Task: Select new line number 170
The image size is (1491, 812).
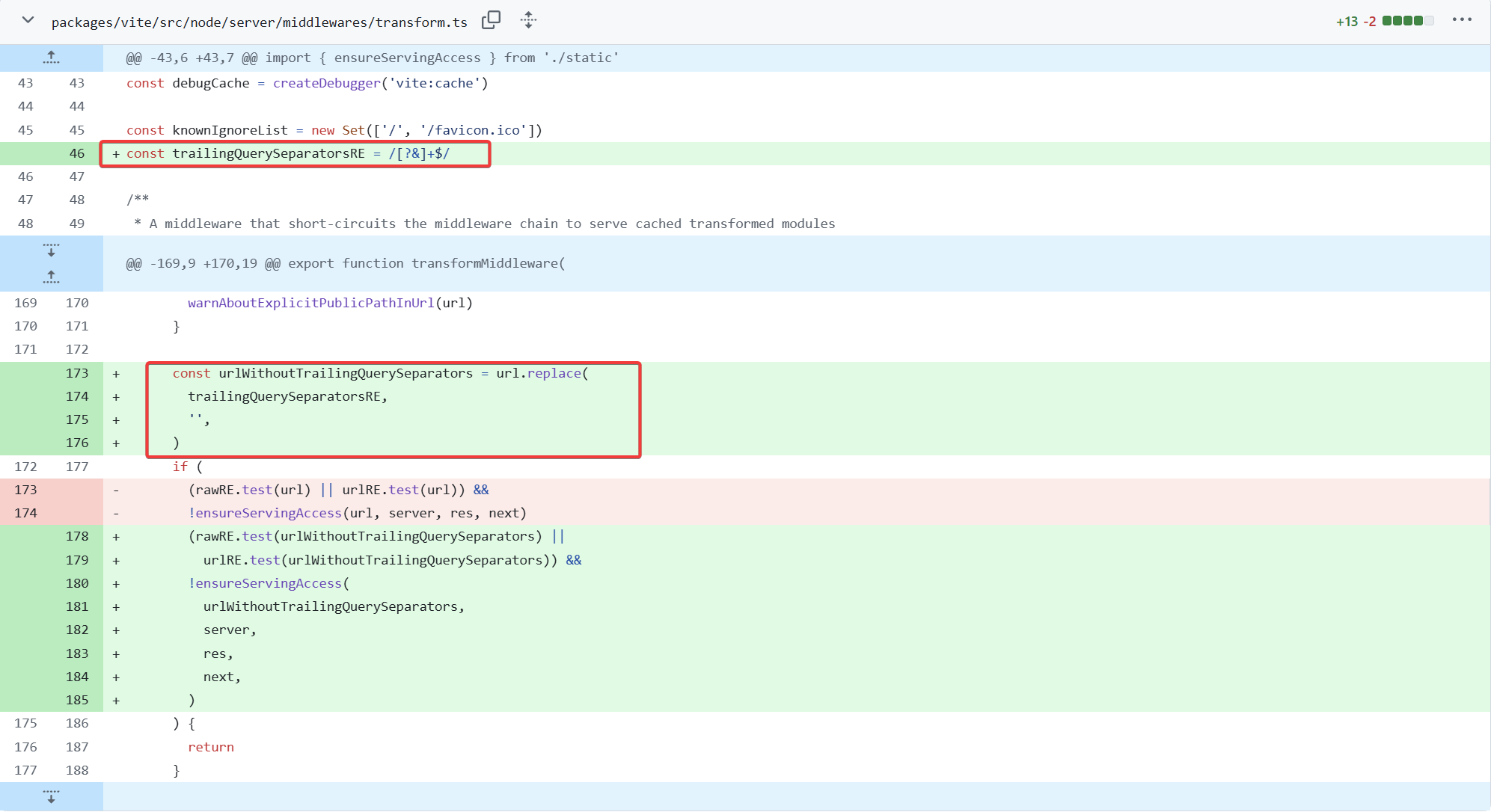Action: tap(77, 303)
